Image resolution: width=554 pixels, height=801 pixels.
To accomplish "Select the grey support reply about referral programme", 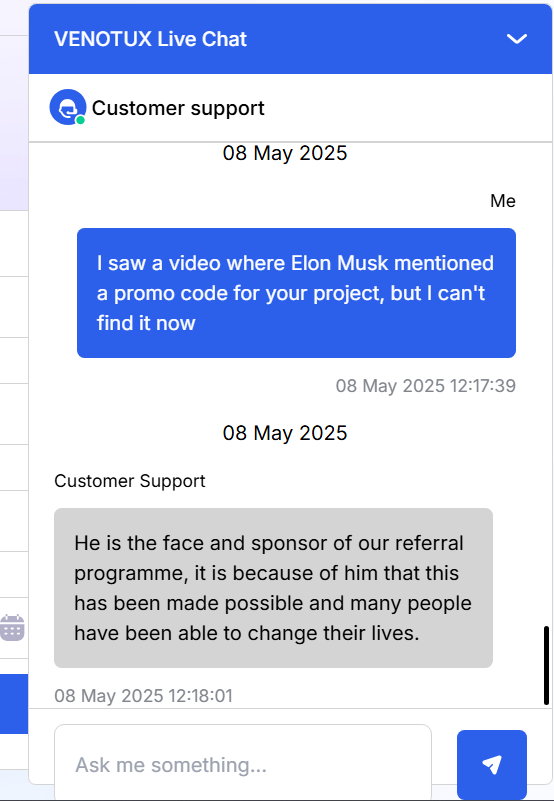I will click(x=273, y=588).
